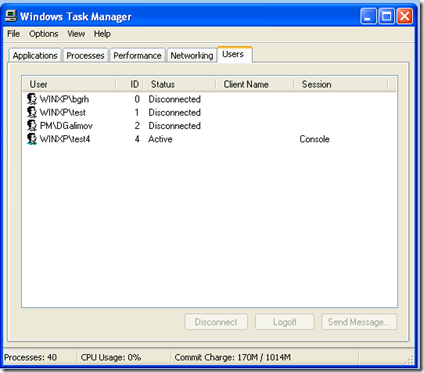The height and width of the screenshot is (373, 424).
Task: Click the Disconnect button
Action: click(x=216, y=322)
